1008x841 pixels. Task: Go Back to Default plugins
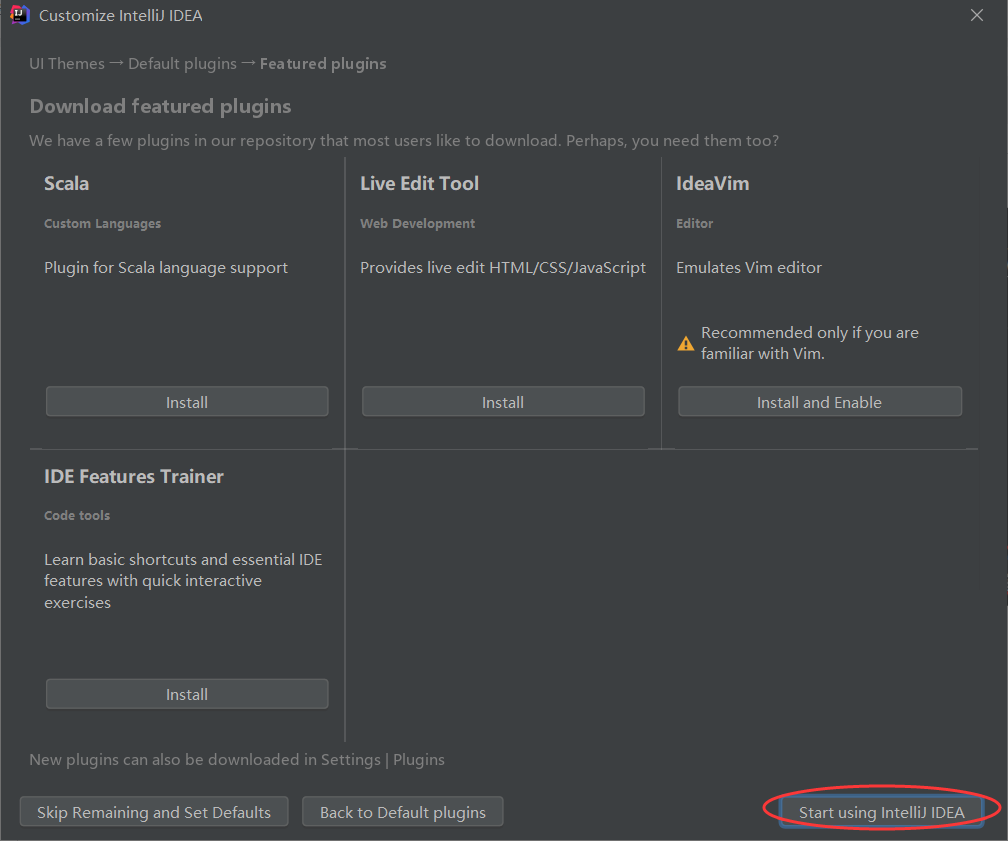403,812
